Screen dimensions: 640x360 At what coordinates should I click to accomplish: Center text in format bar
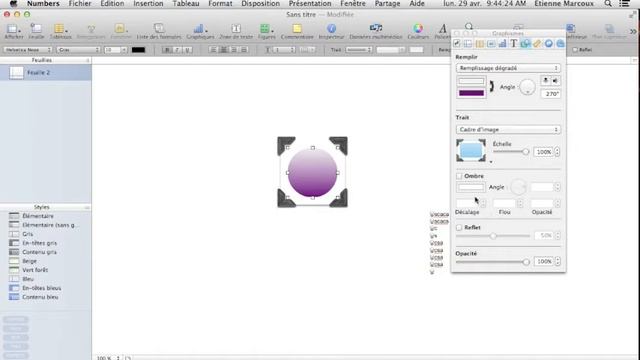pyautogui.click(x=223, y=50)
